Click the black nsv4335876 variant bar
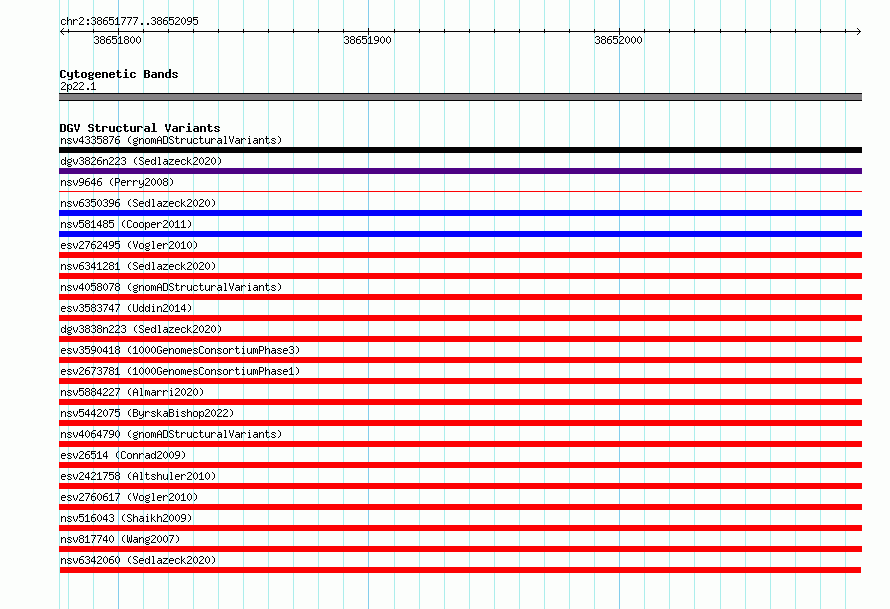The image size is (890, 609). [460, 150]
